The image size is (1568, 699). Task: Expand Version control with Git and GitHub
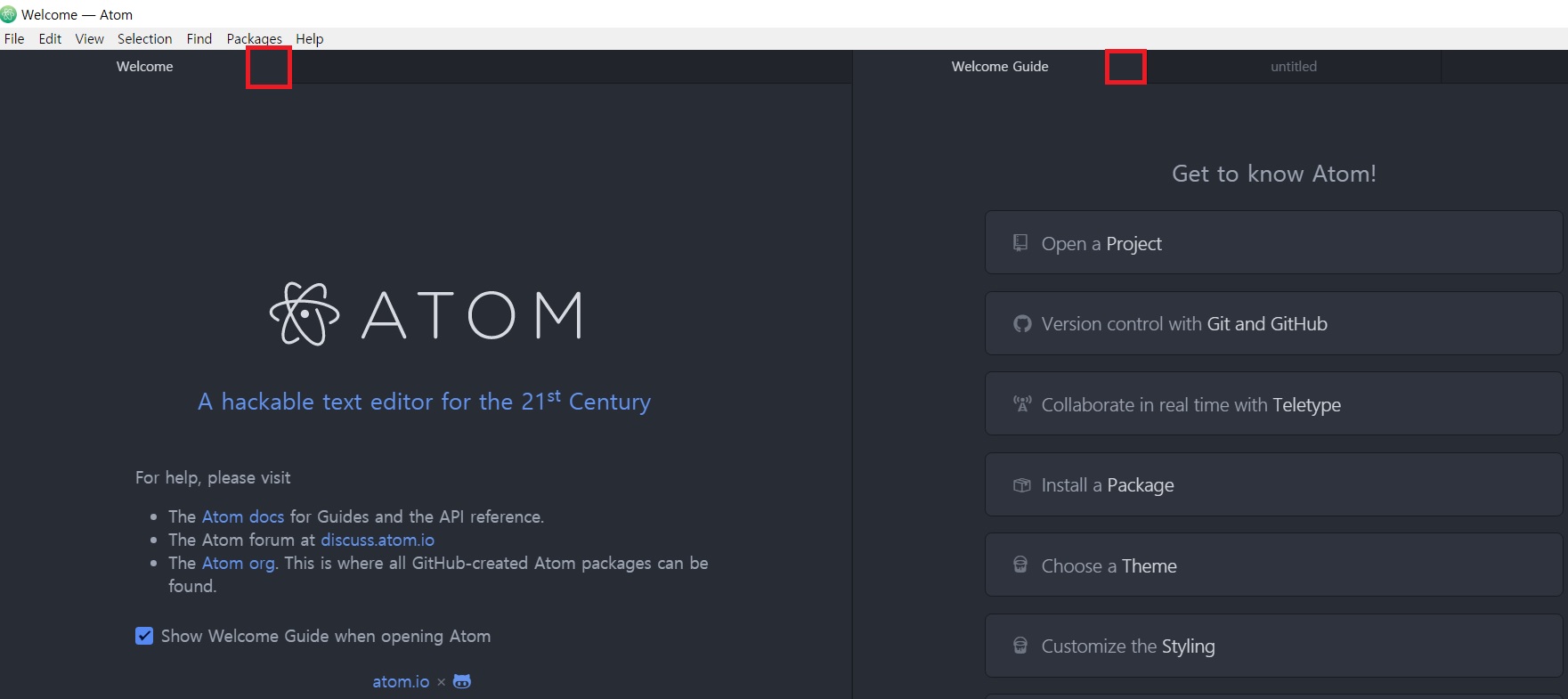click(1274, 323)
